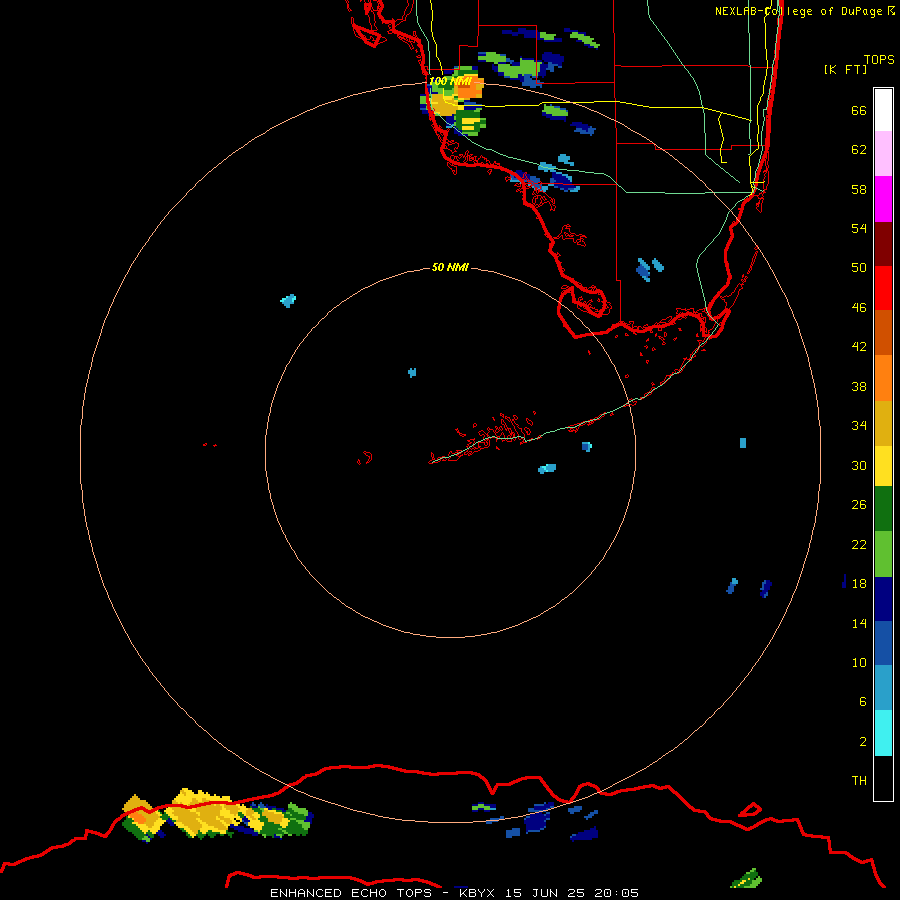This screenshot has width=900, height=900.
Task: Click the black TH swatch on the scale
Action: 883,778
